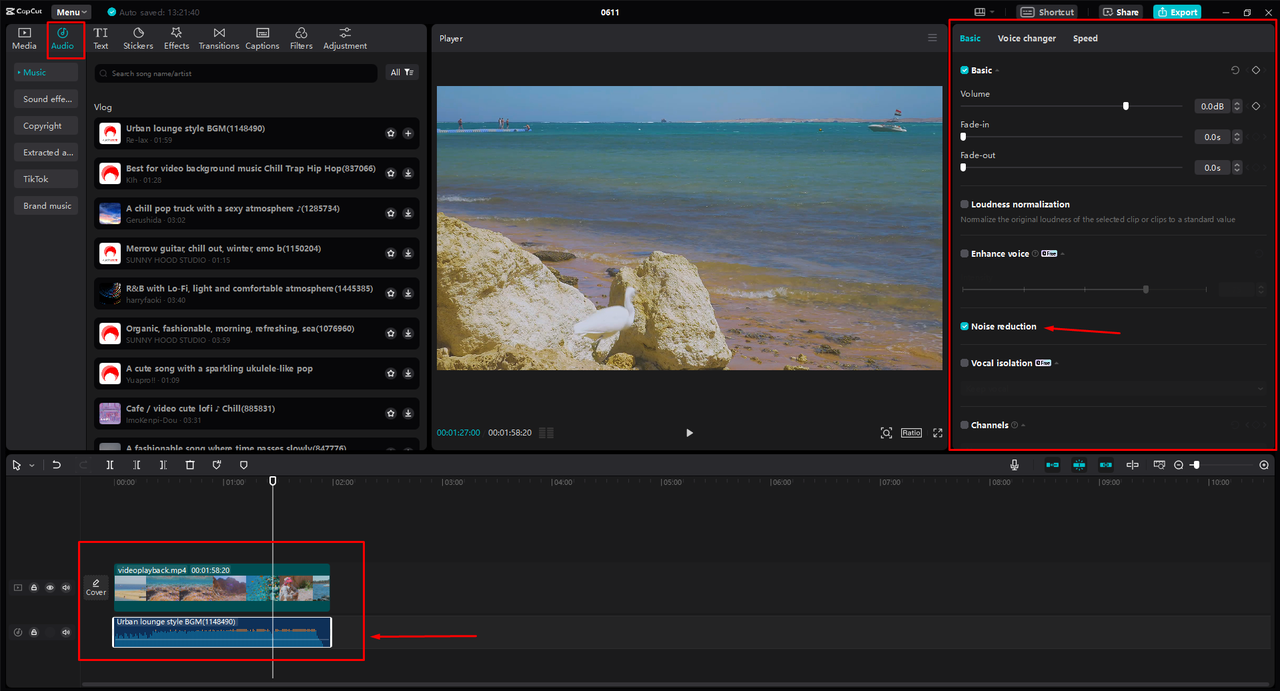Download the Cafe / video cute lofi song
The image size is (1280, 691).
409,413
